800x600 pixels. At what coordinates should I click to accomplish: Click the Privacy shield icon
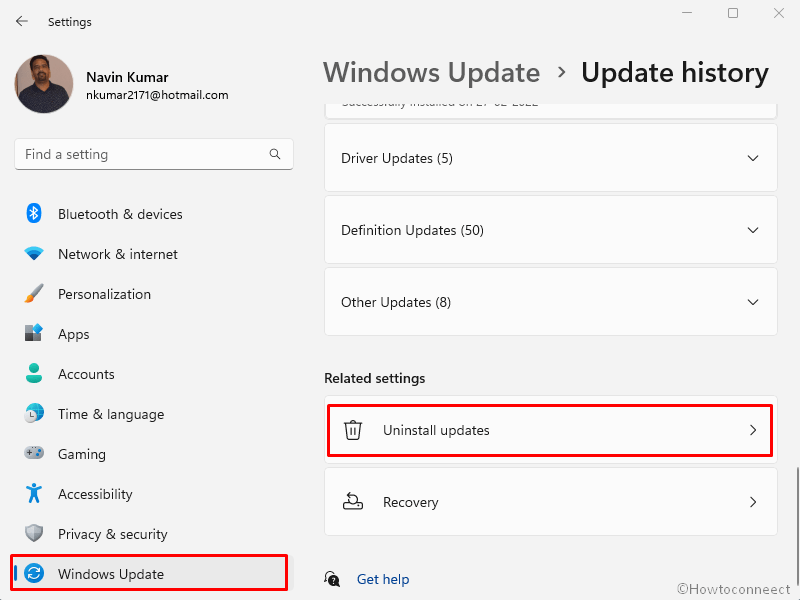pos(34,533)
